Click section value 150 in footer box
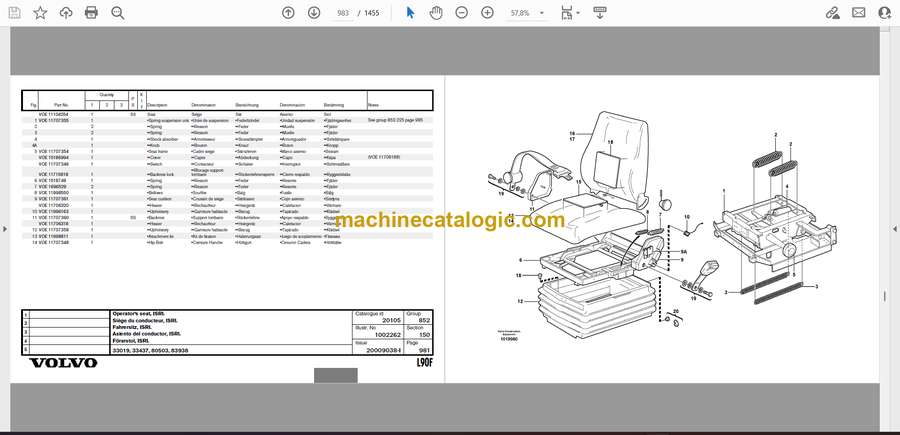The height and width of the screenshot is (435, 900). (x=425, y=335)
